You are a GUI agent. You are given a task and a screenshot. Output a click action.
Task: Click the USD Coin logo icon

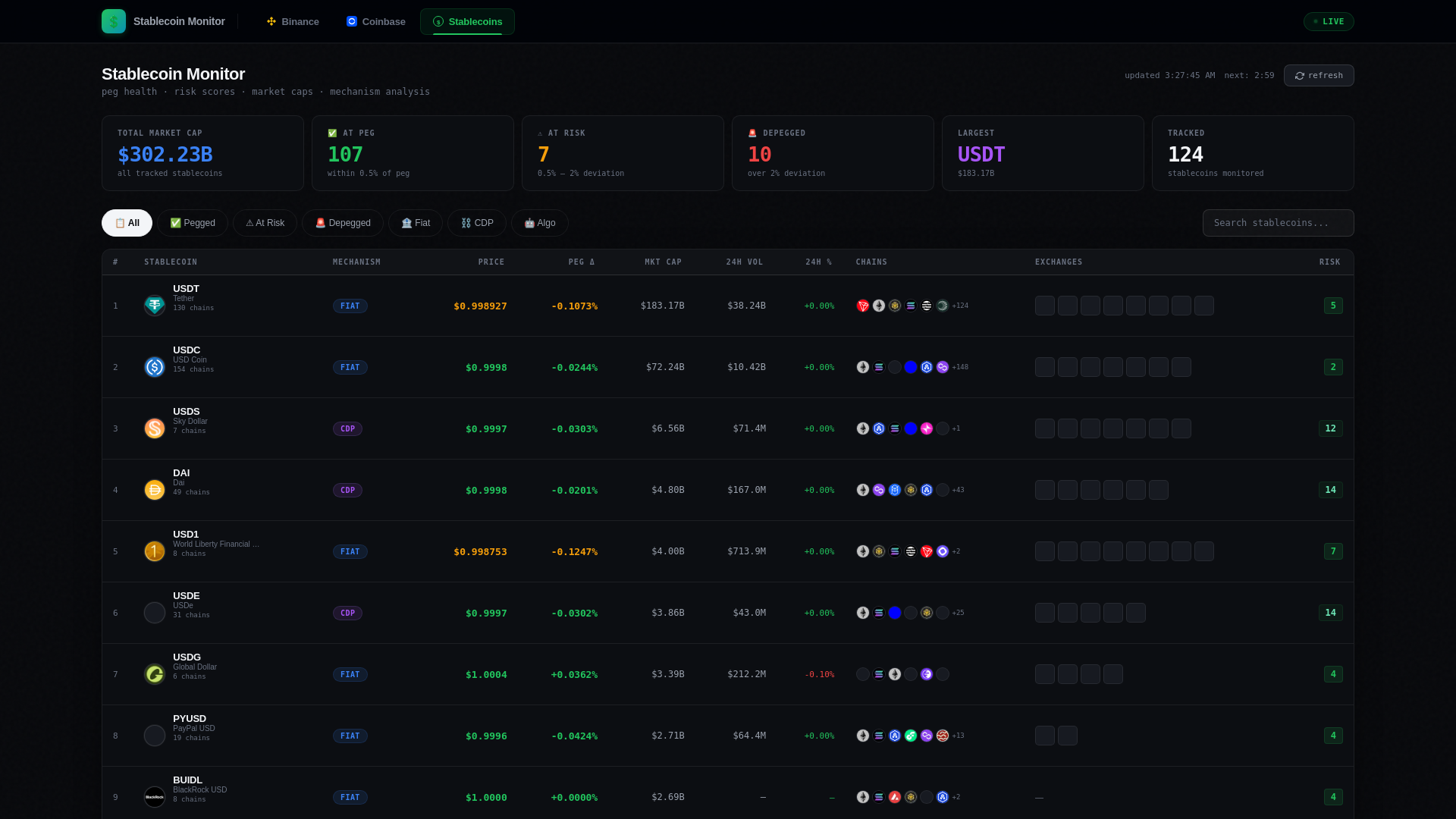click(x=155, y=367)
